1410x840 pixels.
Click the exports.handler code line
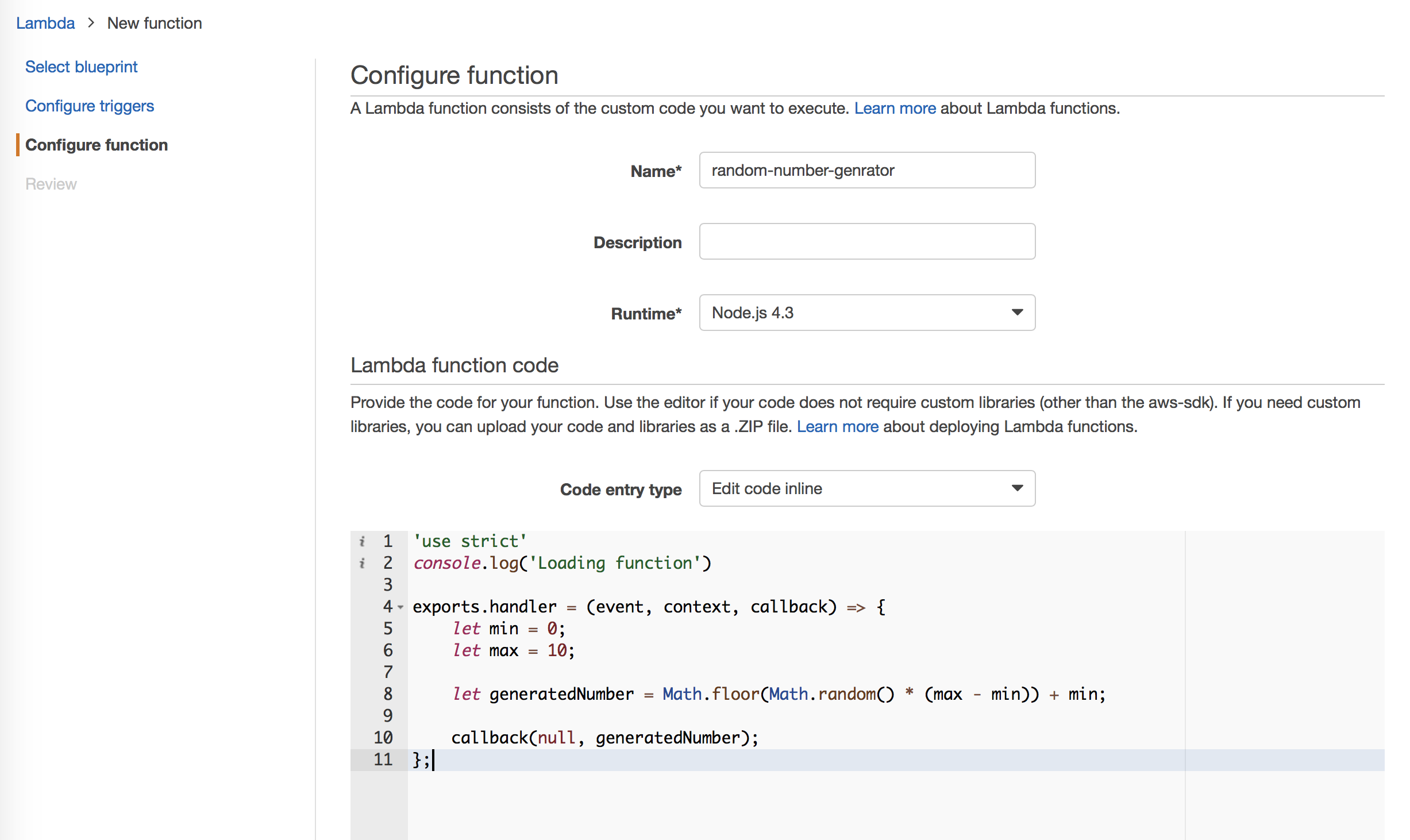tap(649, 607)
